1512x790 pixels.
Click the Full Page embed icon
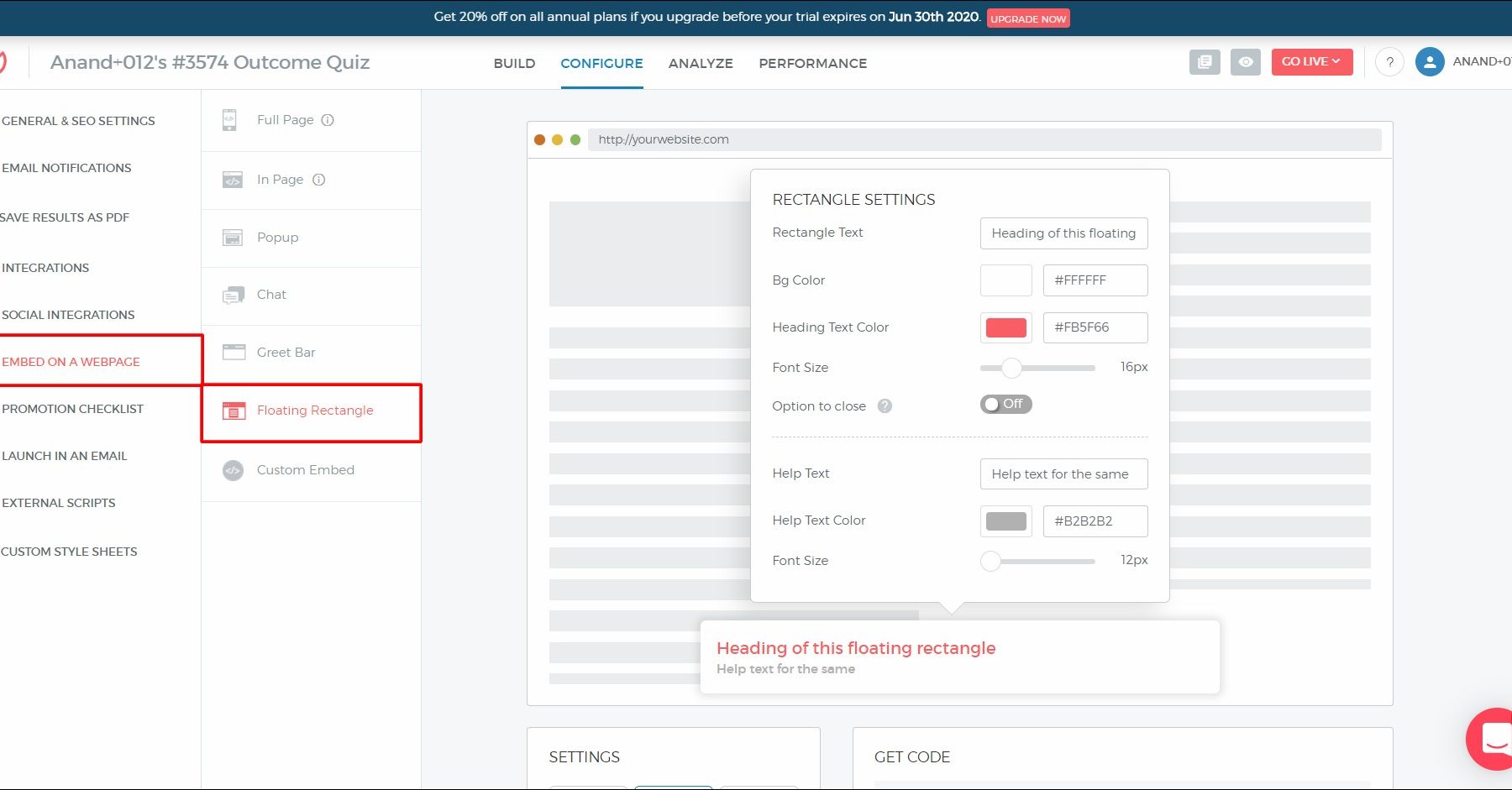(x=229, y=120)
